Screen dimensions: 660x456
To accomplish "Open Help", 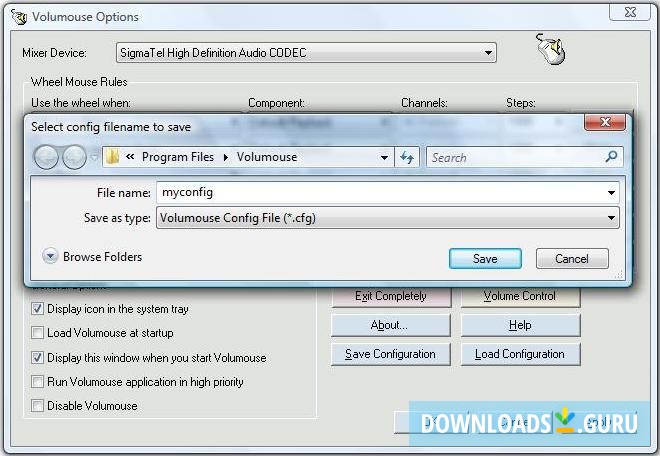I will tap(520, 325).
